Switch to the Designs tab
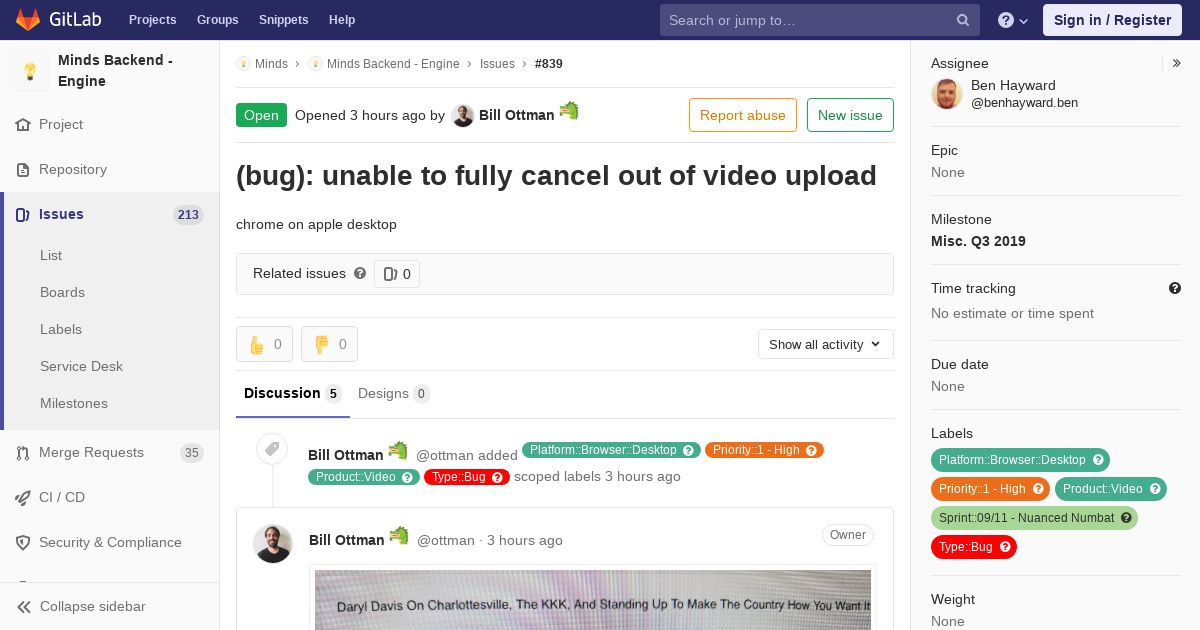1200x630 pixels. (394, 394)
